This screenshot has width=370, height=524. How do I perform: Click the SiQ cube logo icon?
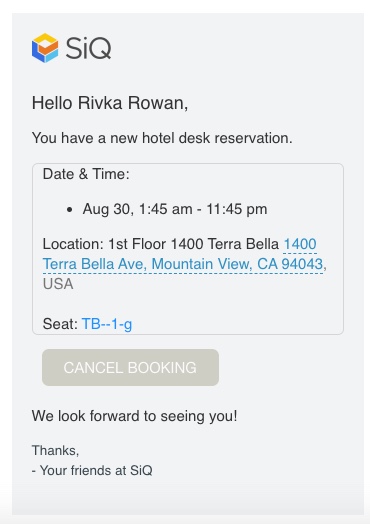(45, 48)
